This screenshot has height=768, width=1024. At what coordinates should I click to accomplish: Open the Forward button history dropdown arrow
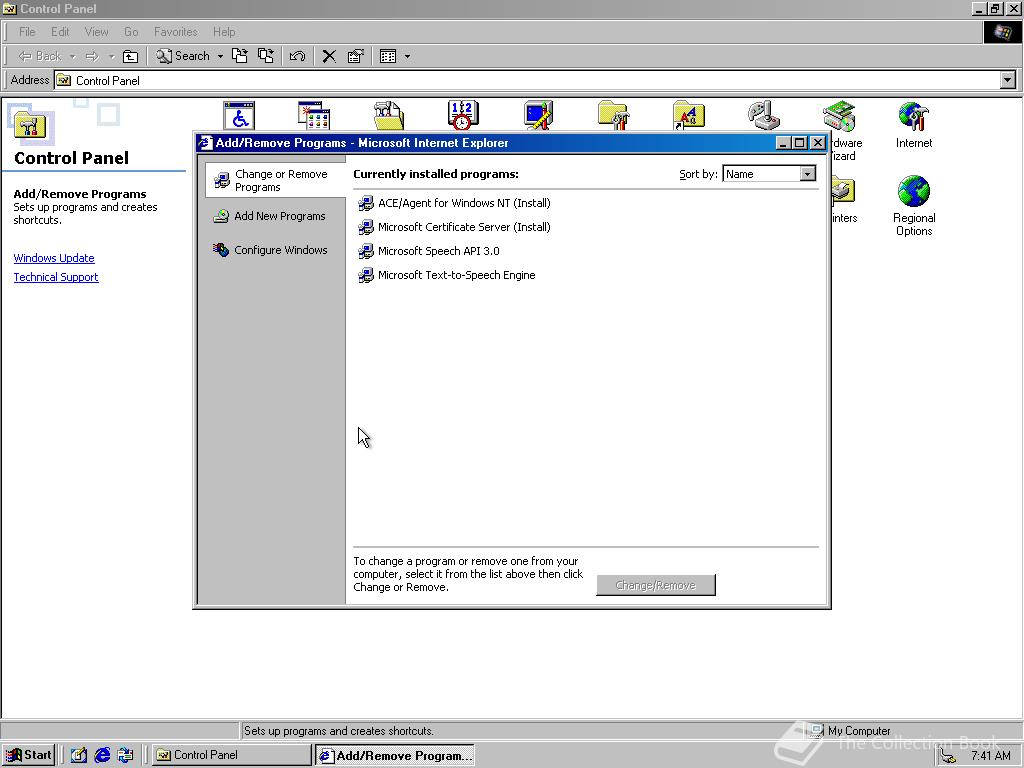[x=111, y=57]
